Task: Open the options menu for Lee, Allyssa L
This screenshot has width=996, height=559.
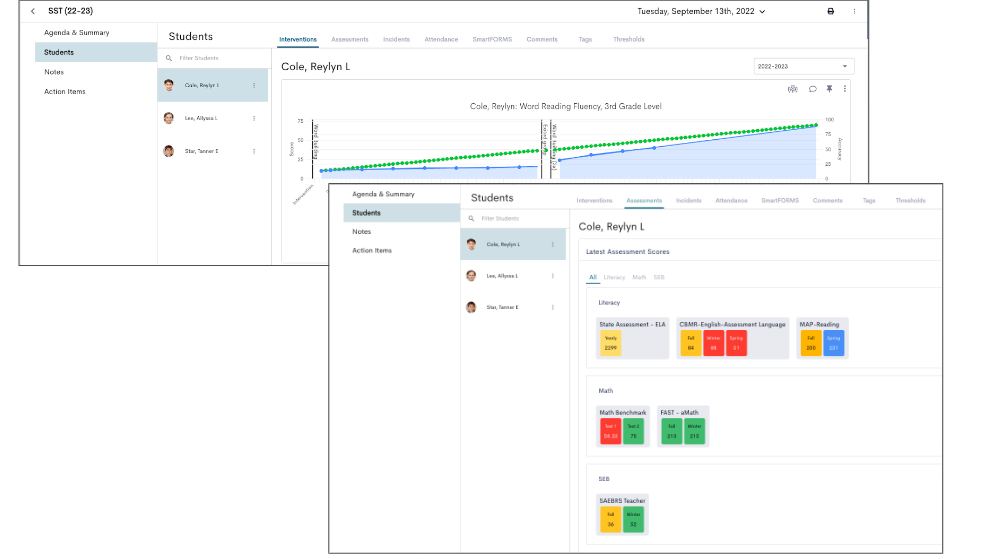Action: [254, 118]
